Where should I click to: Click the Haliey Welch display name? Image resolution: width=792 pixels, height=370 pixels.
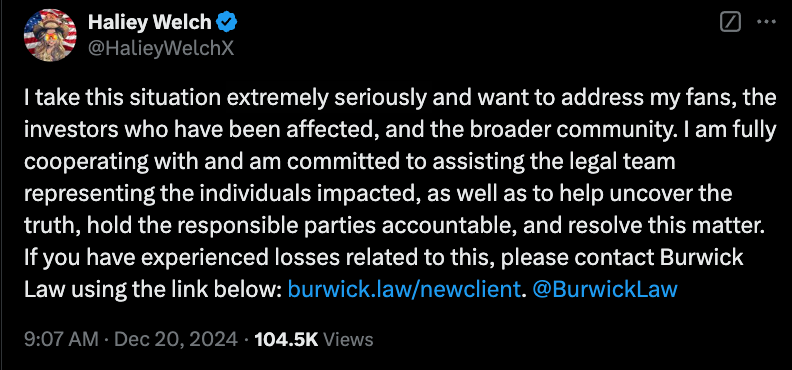(150, 22)
